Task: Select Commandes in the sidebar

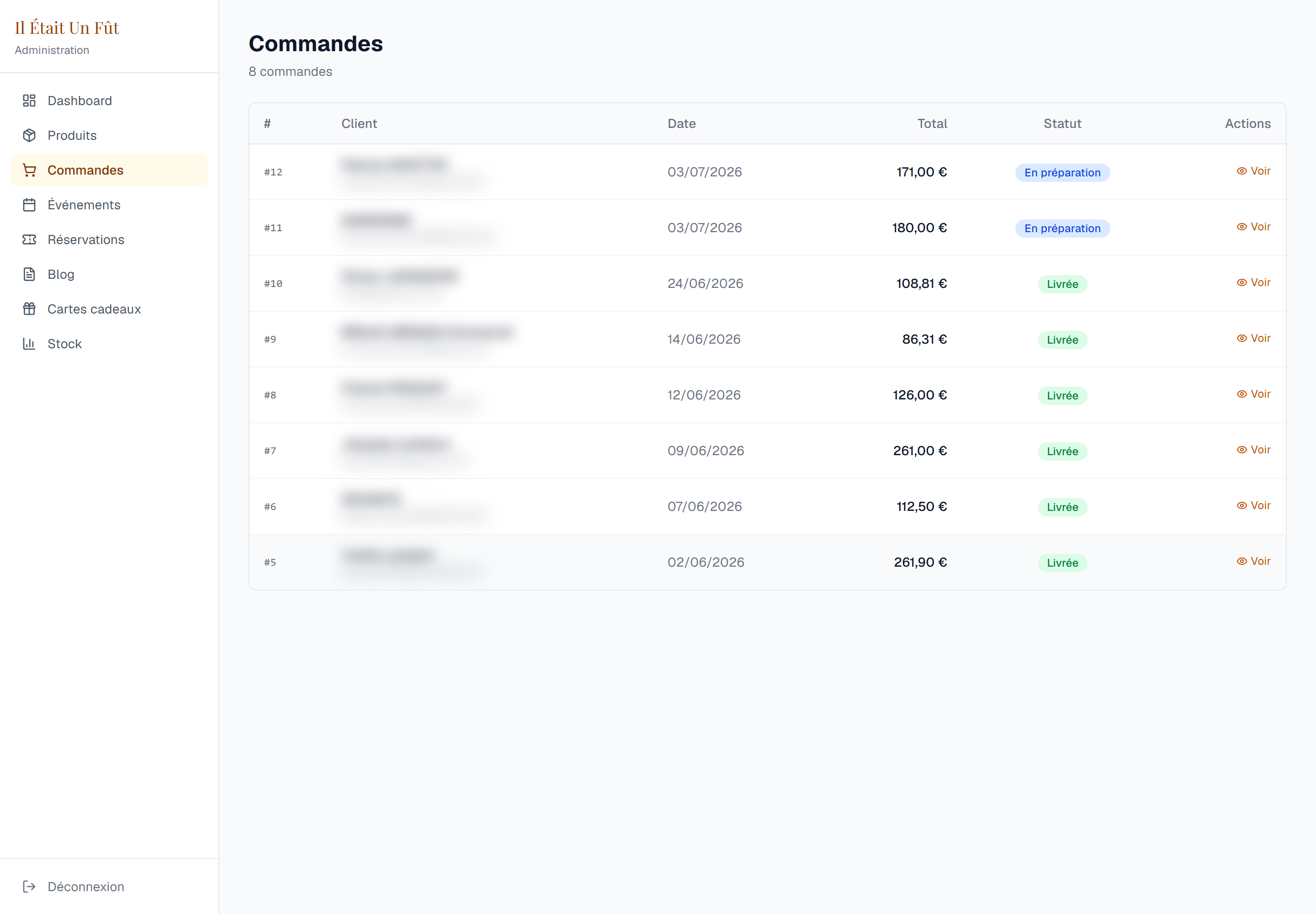Action: [x=109, y=170]
